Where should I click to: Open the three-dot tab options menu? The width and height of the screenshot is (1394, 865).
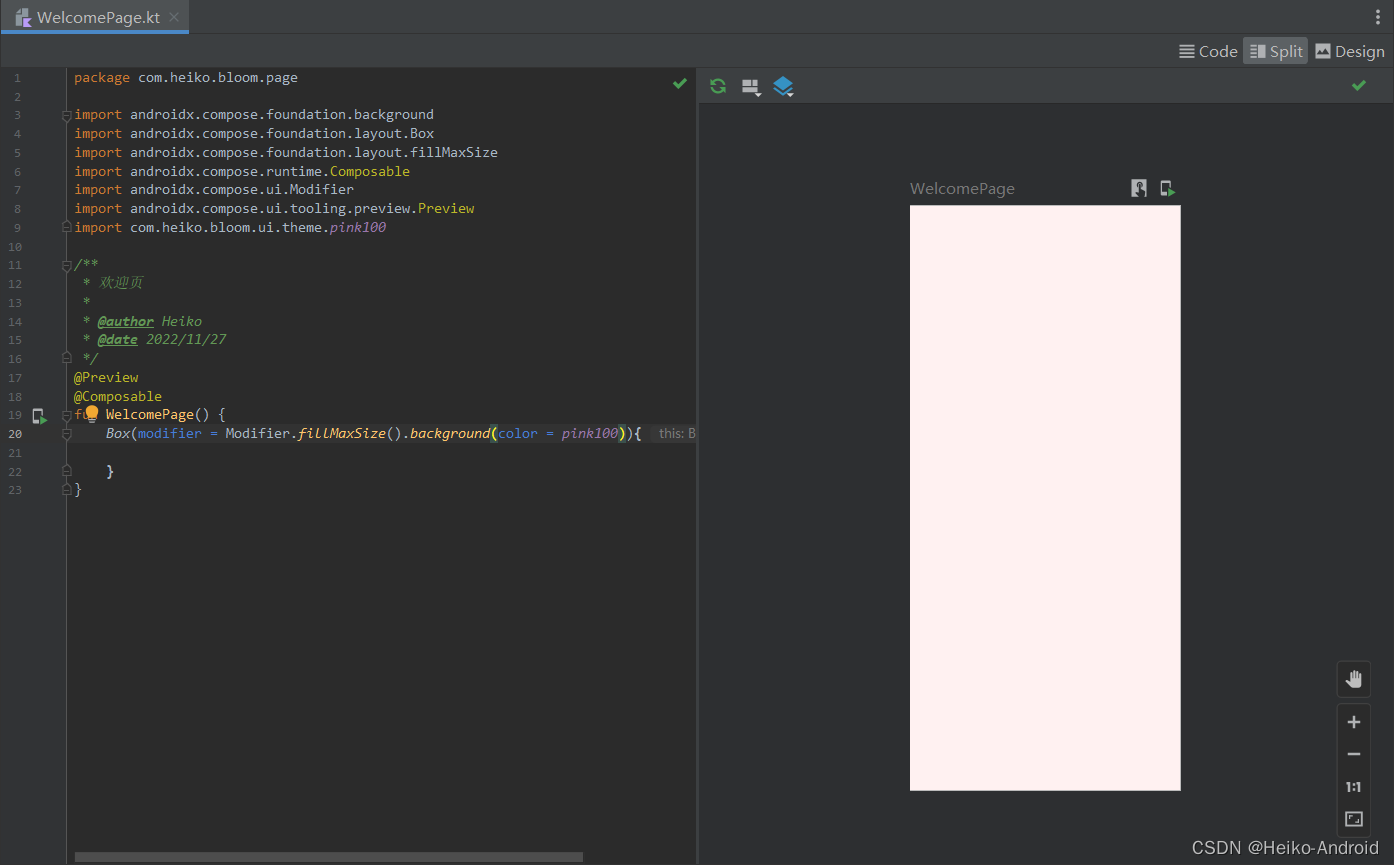point(1377,17)
